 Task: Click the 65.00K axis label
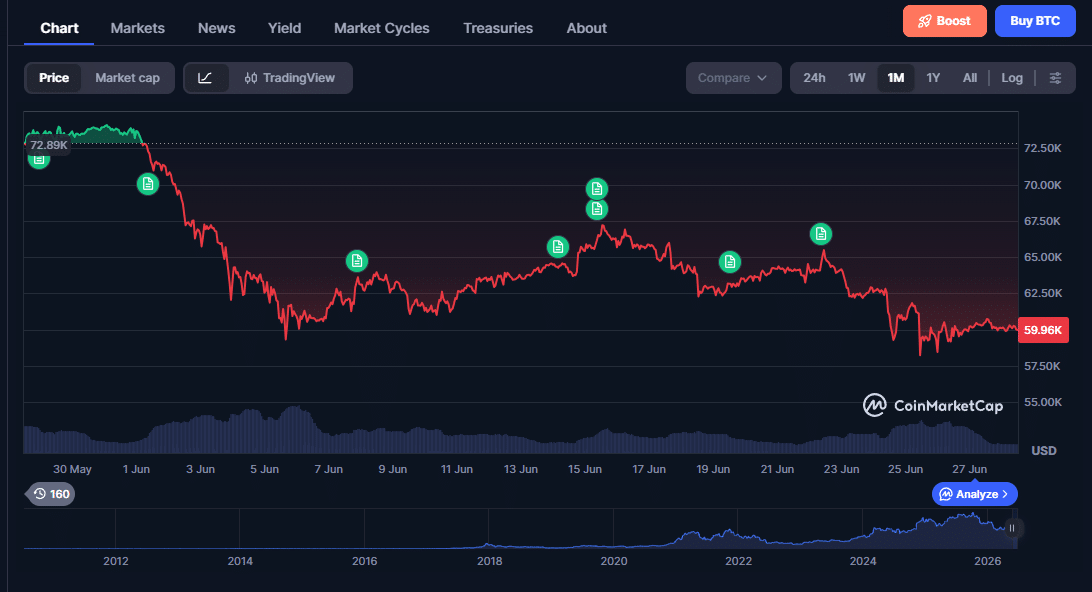1043,257
